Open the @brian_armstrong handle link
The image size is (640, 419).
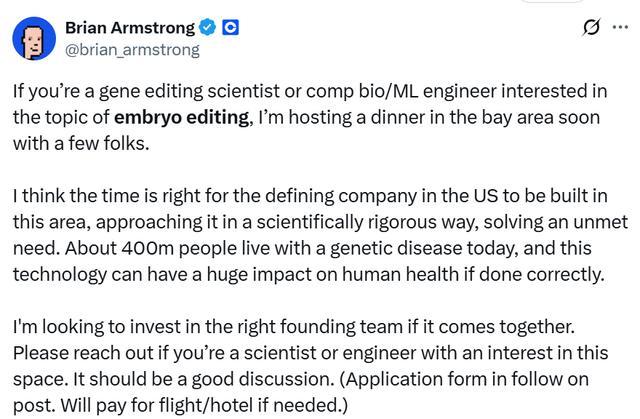[132, 48]
